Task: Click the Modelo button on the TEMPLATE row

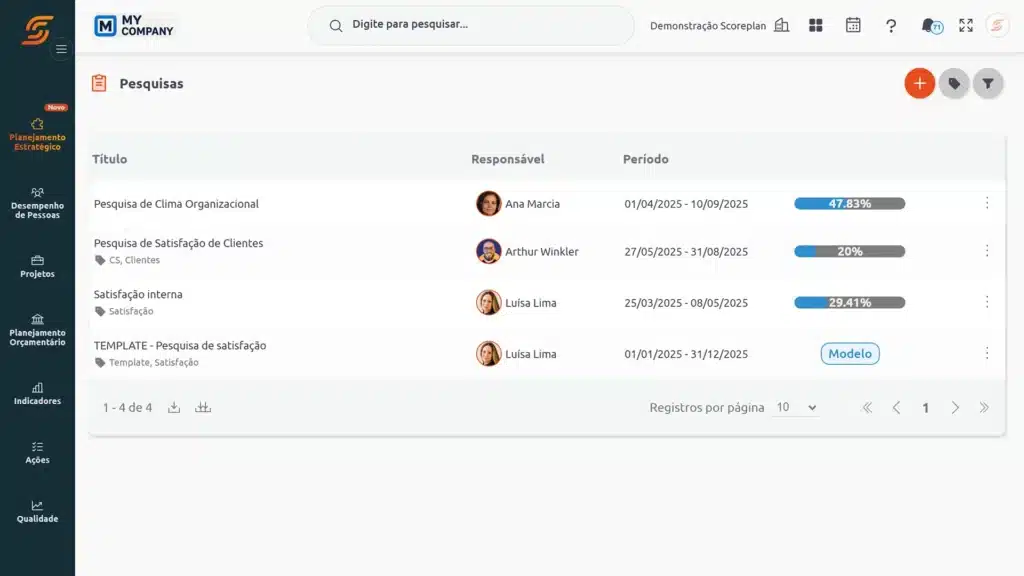Action: click(849, 353)
